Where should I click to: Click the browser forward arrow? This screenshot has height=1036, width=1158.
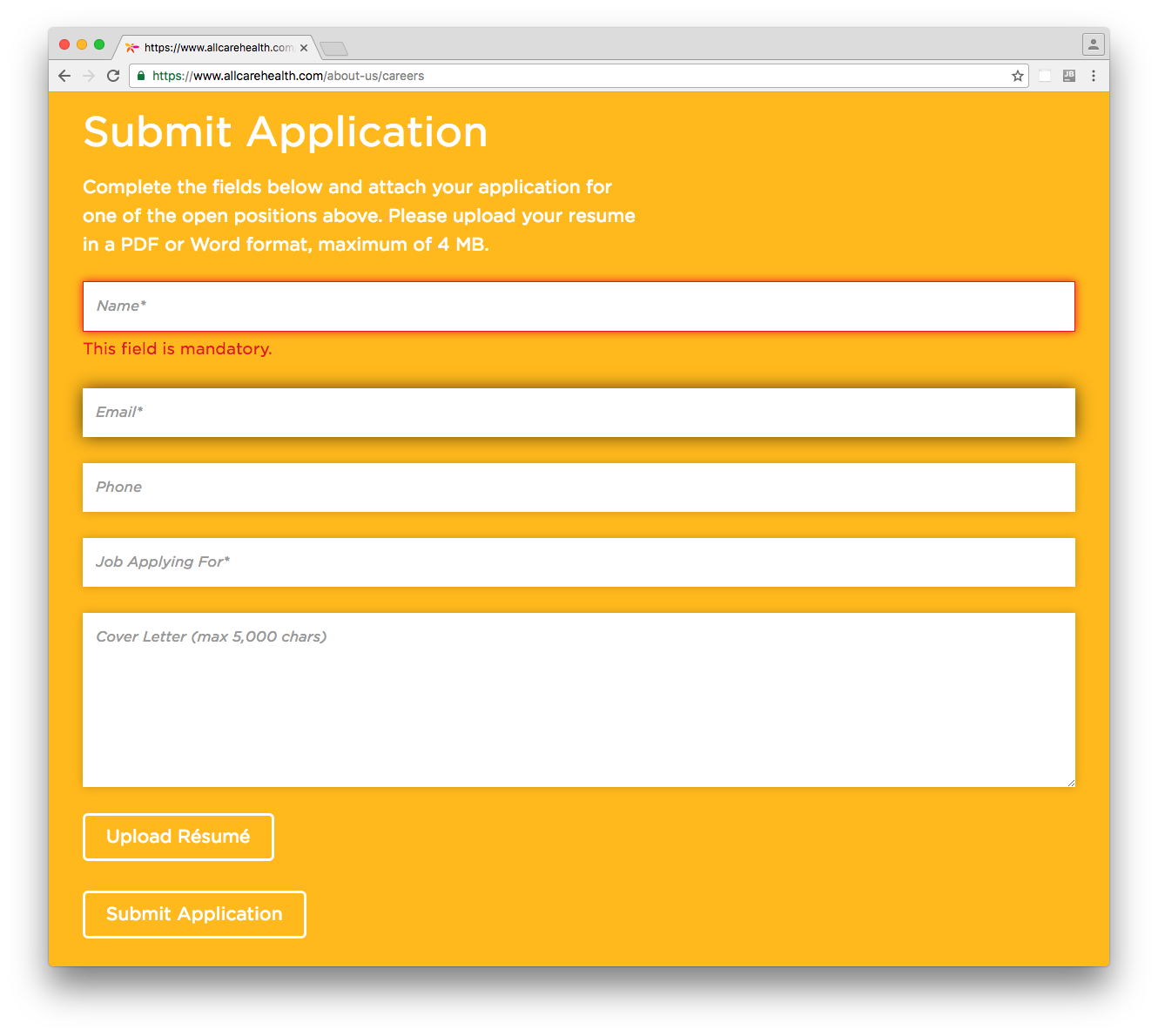(x=89, y=76)
